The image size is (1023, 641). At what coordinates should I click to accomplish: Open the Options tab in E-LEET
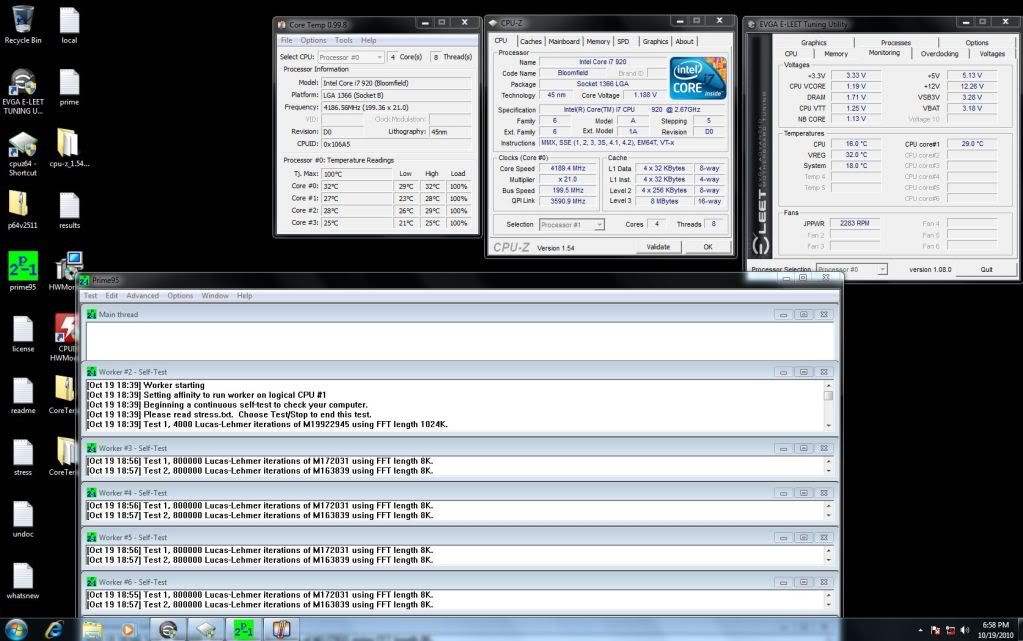977,42
